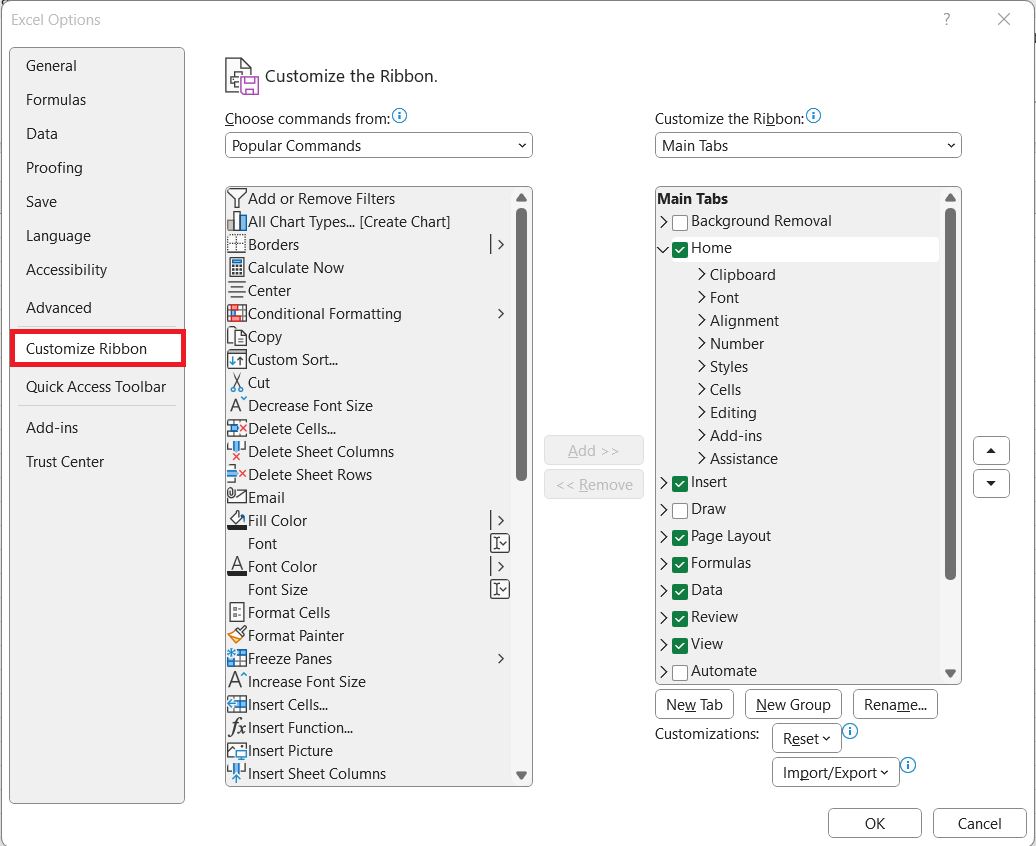Click the Cancel button
Screen dimensions: 1036x846
pos(979,823)
